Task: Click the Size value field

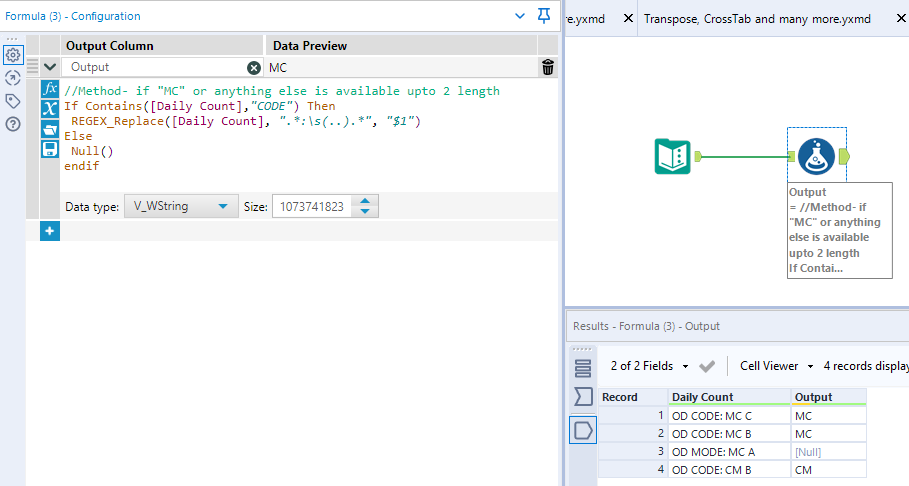Action: 312,206
